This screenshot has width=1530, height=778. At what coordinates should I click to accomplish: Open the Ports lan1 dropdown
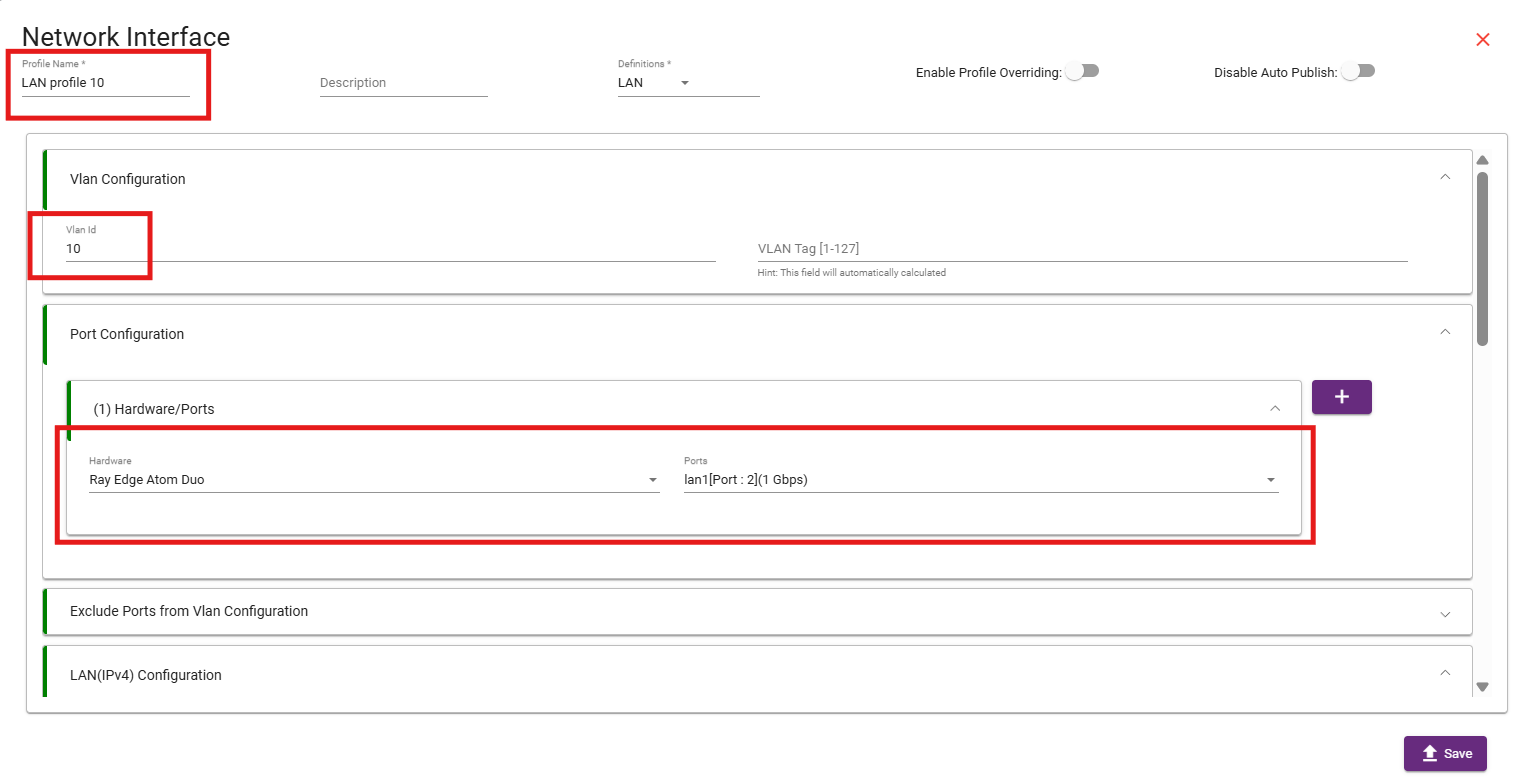[981, 480]
